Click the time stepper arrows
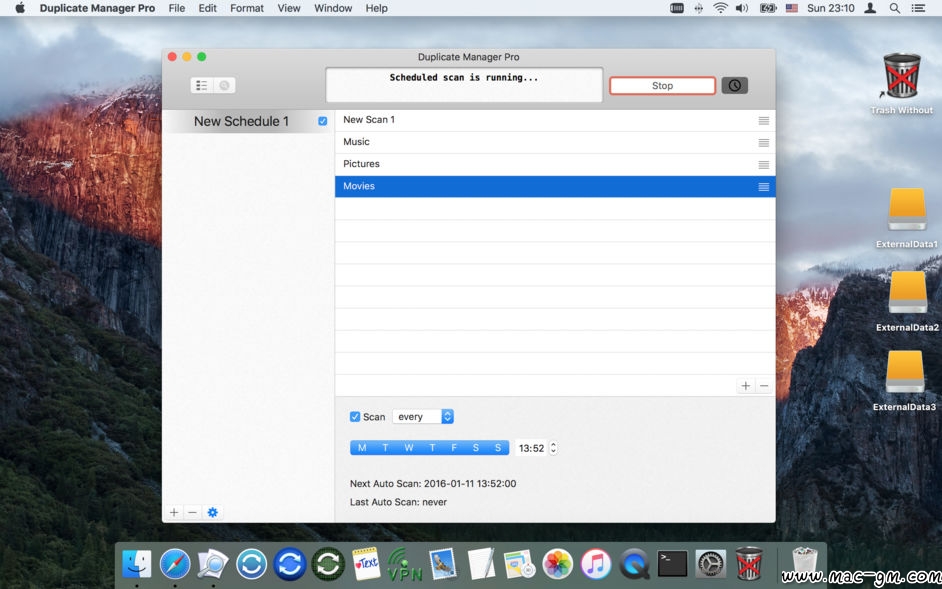This screenshot has height=589, width=942. [x=553, y=448]
